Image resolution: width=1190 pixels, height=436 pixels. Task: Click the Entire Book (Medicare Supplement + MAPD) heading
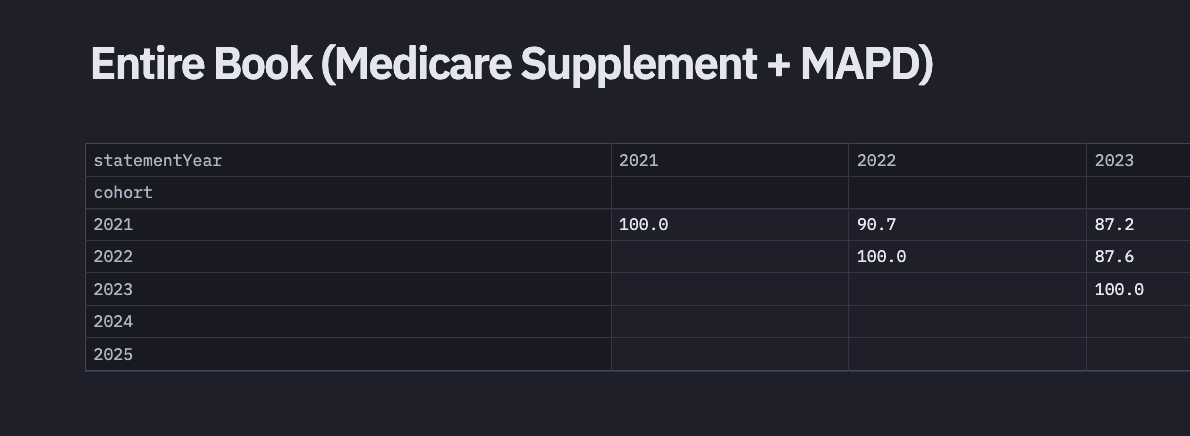[511, 65]
